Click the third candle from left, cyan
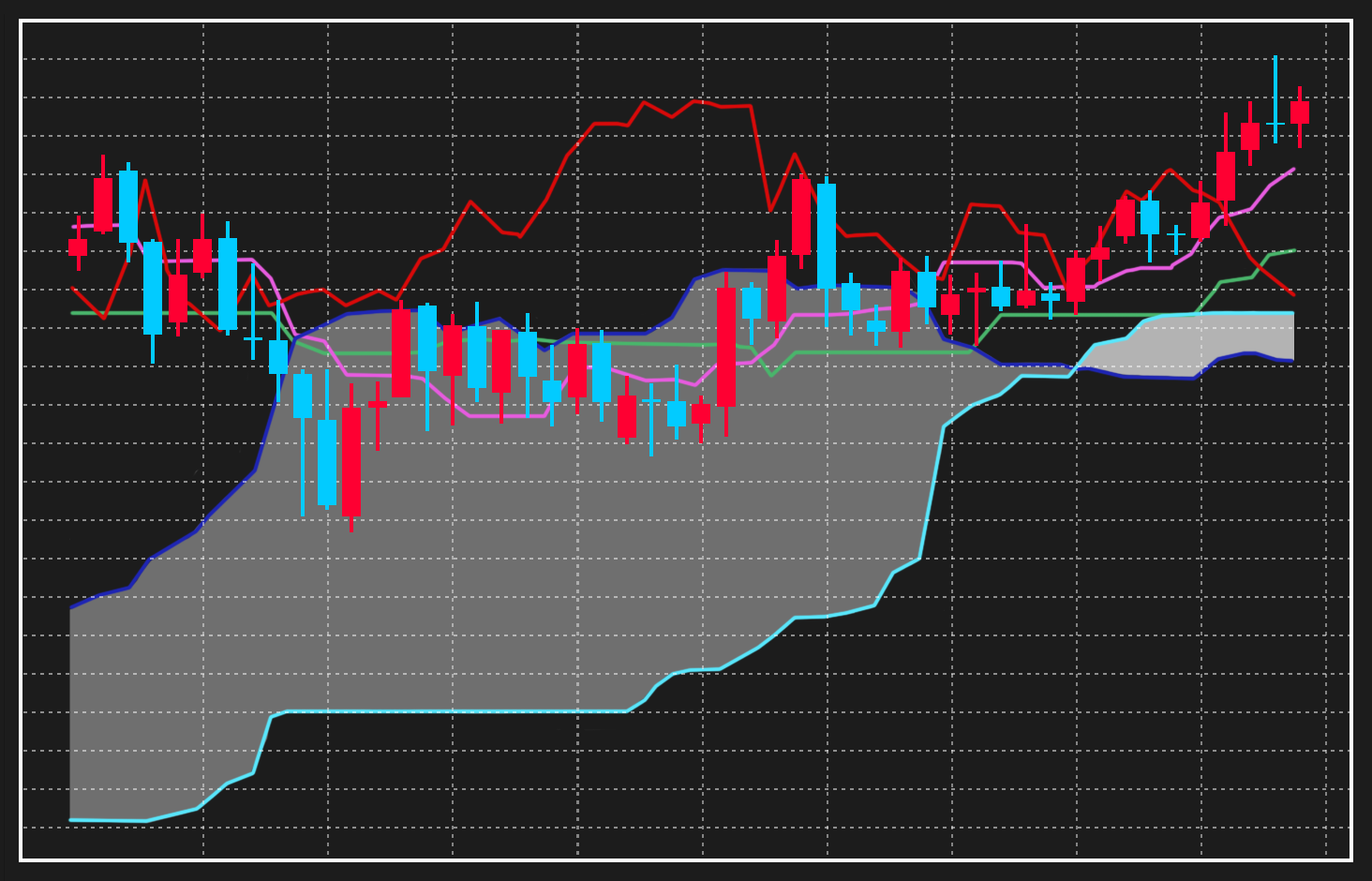 [128, 206]
